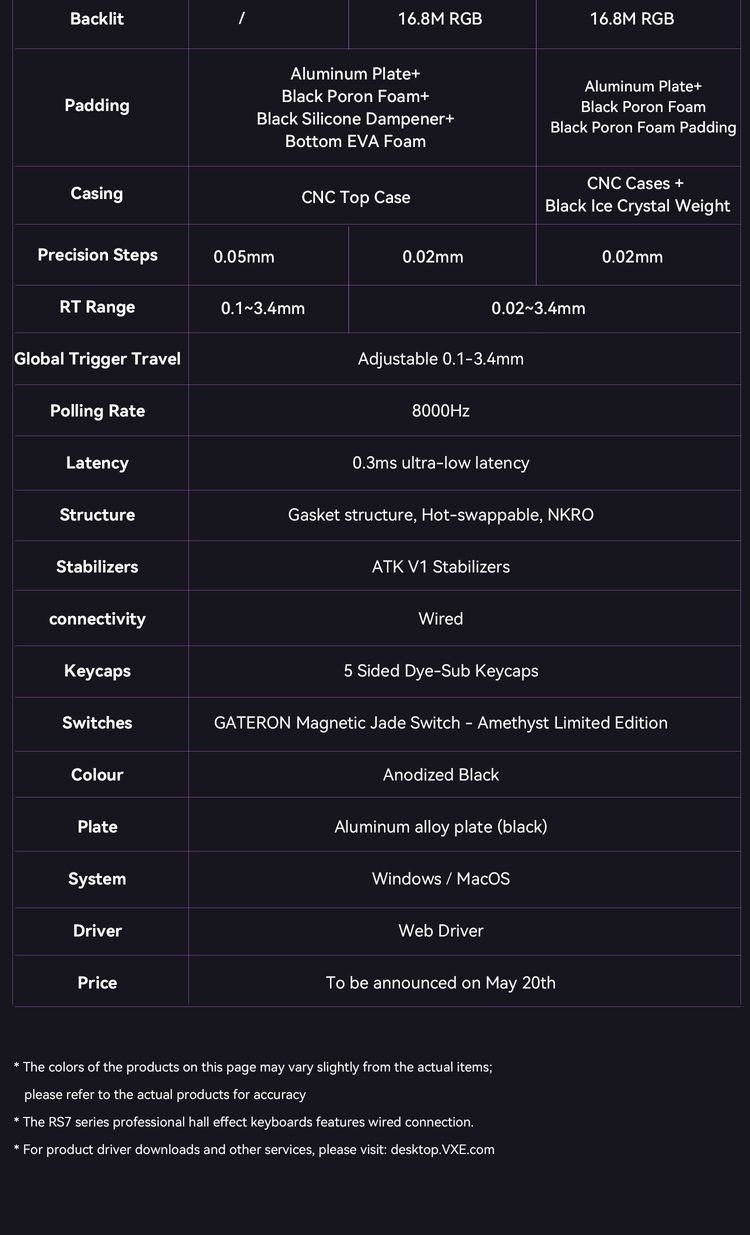
Task: Select the Windows / MacOS system cell
Action: tap(441, 879)
